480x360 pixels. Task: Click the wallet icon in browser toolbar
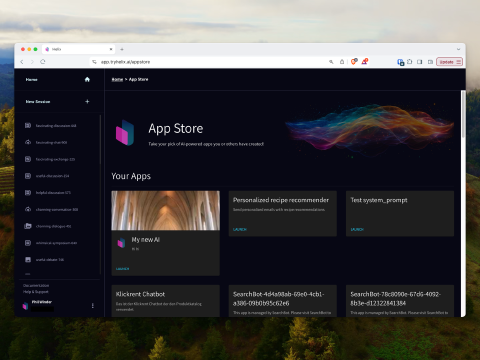click(430, 62)
